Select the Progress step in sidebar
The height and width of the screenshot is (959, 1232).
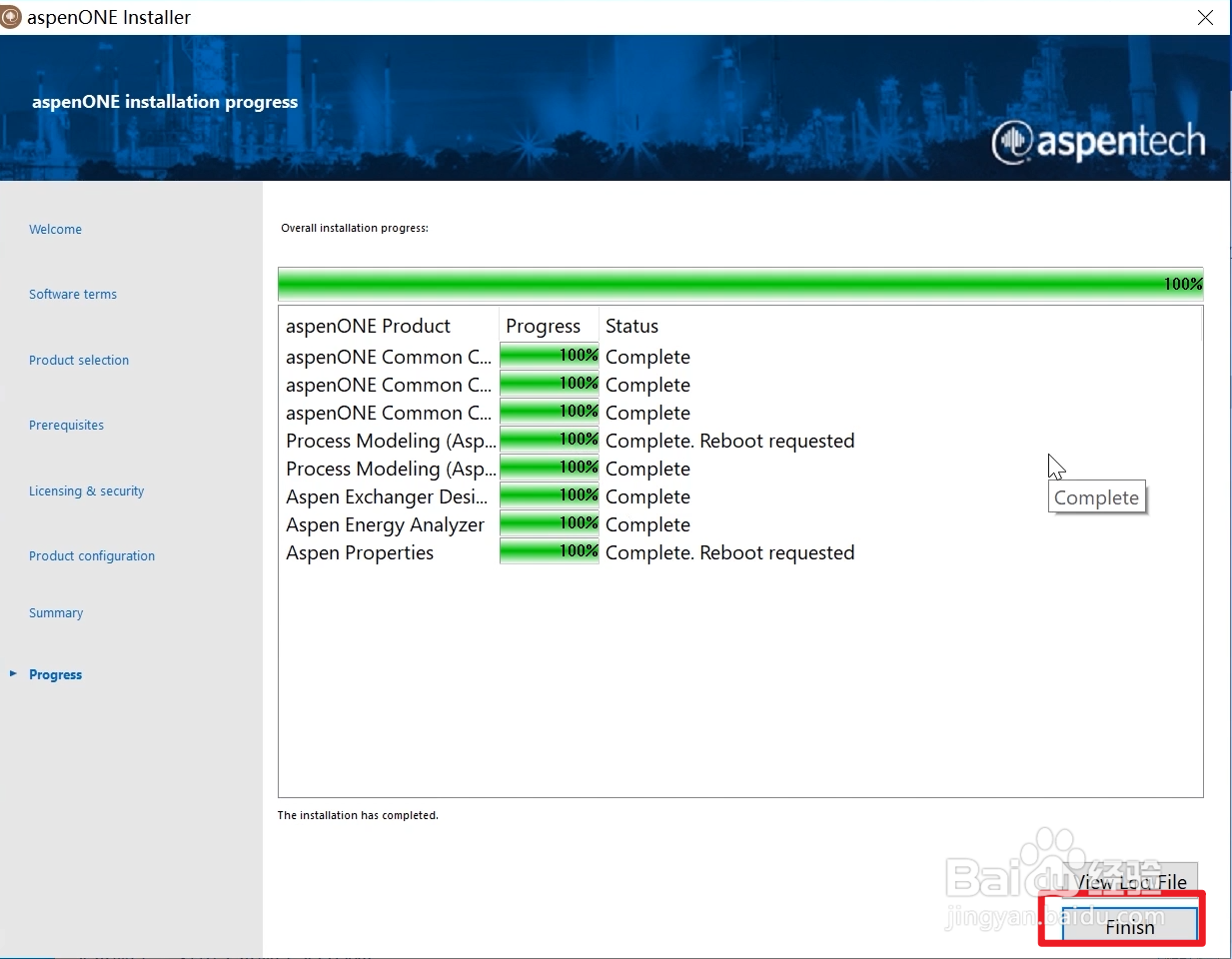tap(55, 675)
